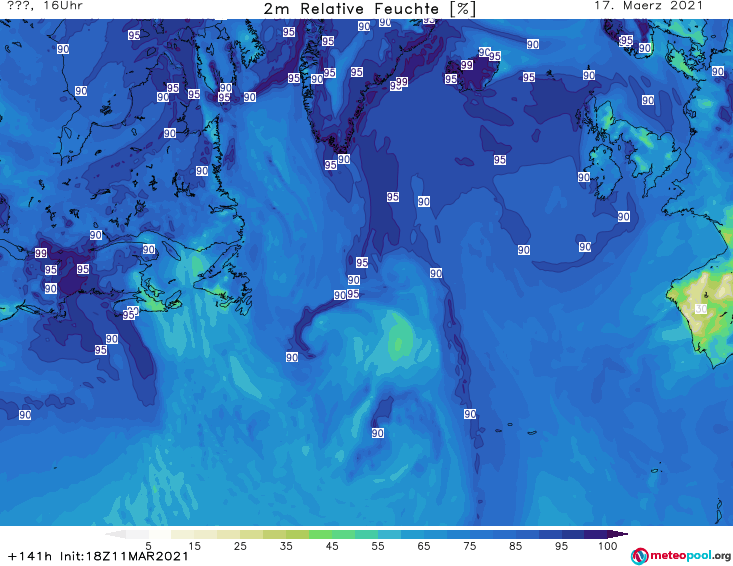Screen dimensions: 733x566
Task: Click legend tick label '25'
Action: [240, 546]
